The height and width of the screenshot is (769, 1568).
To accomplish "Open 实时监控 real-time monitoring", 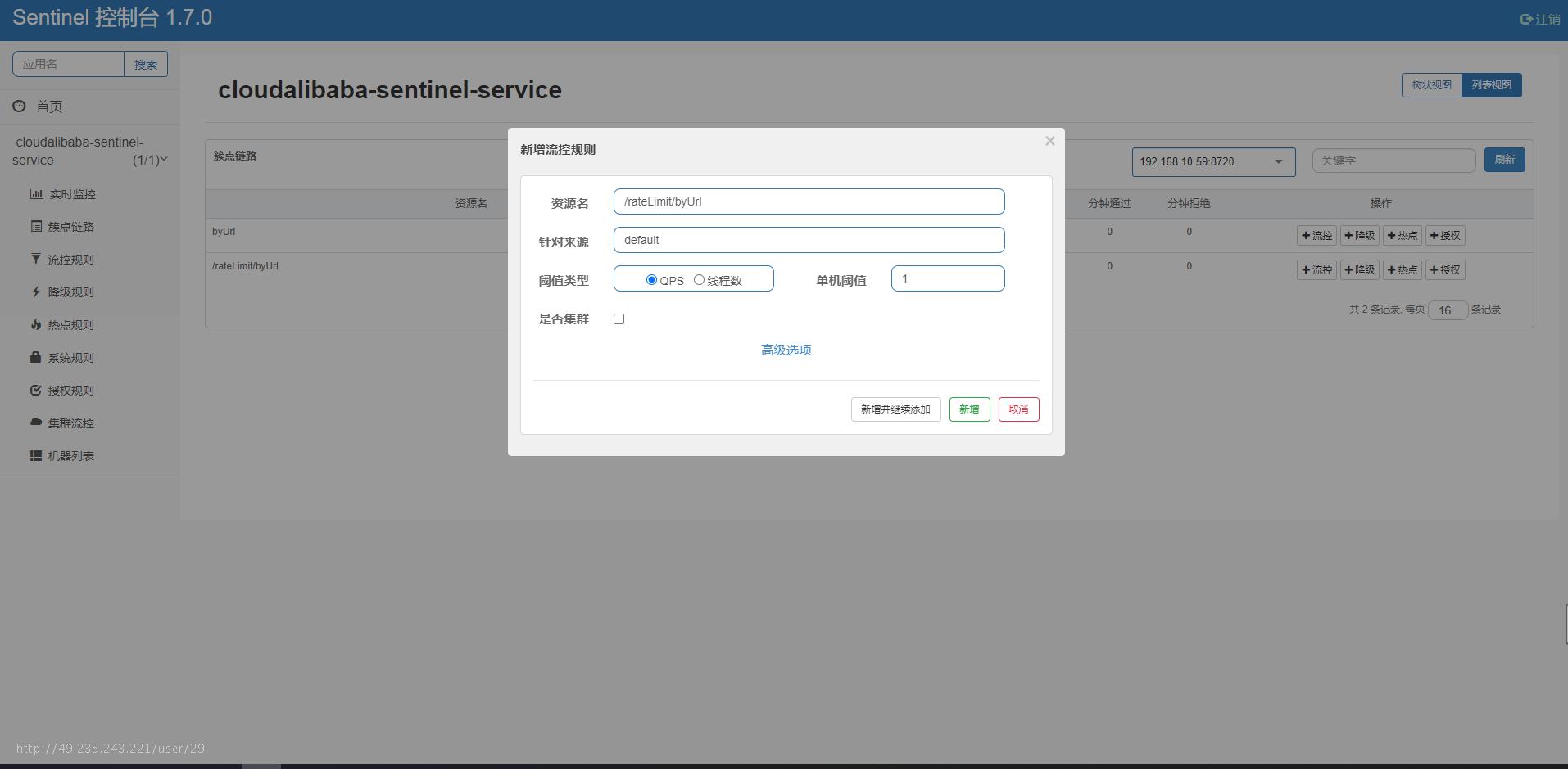I will pyautogui.click(x=63, y=194).
